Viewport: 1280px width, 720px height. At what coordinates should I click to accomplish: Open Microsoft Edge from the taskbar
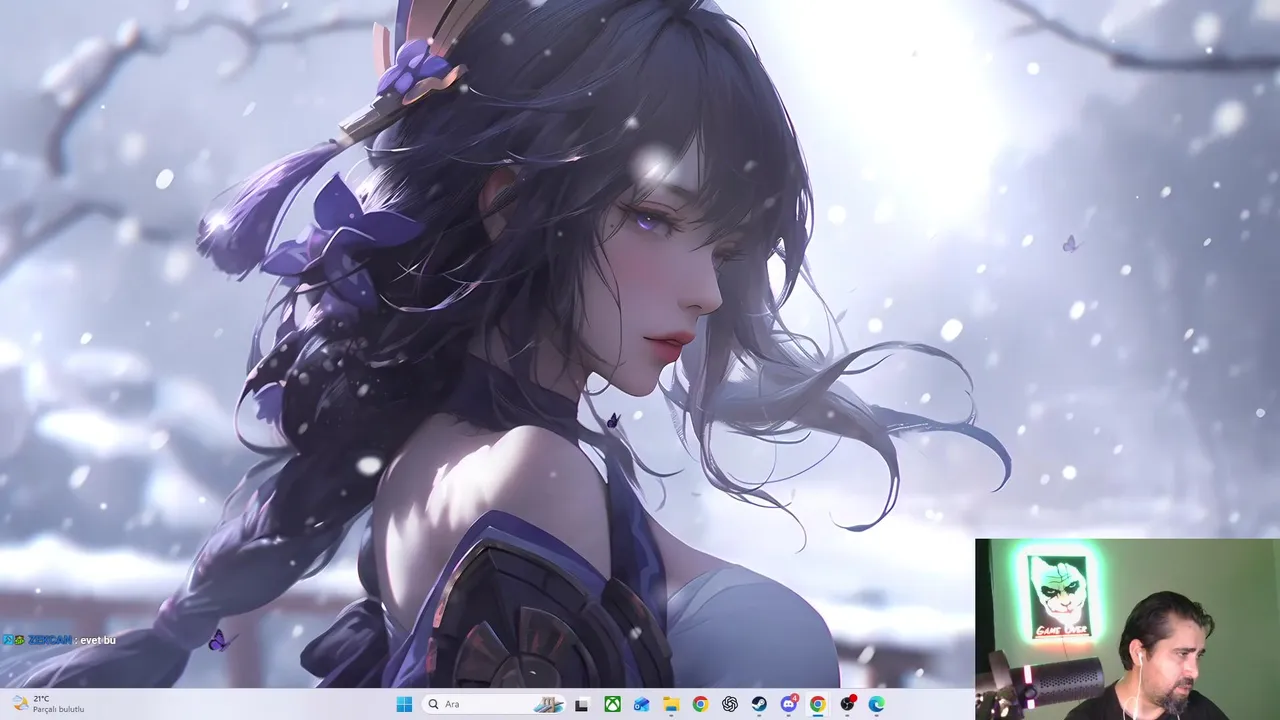(877, 704)
